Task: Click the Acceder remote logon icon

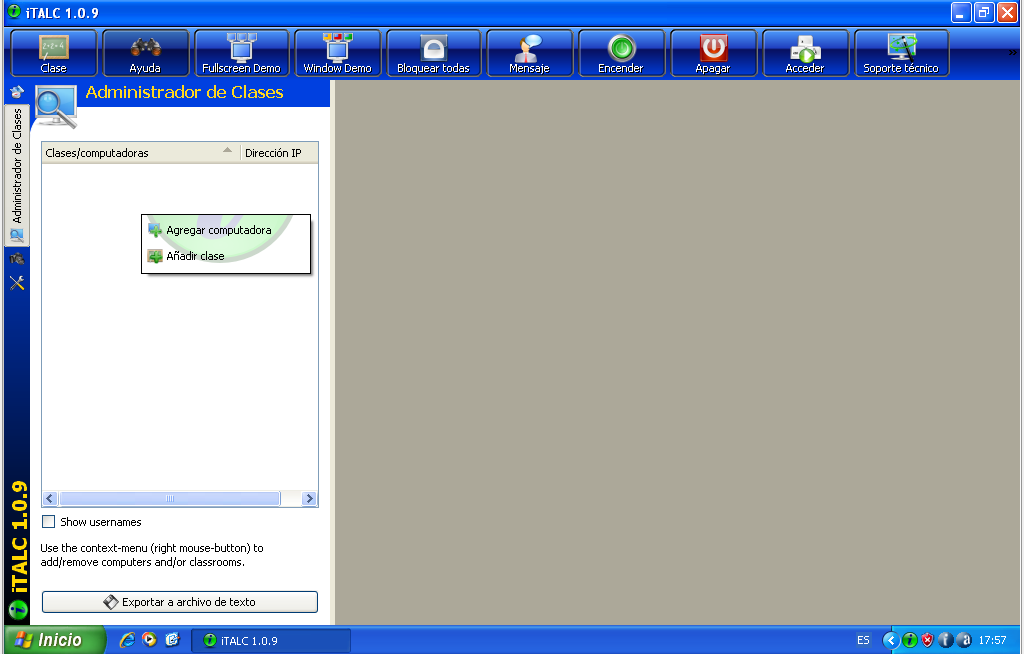Action: point(804,53)
